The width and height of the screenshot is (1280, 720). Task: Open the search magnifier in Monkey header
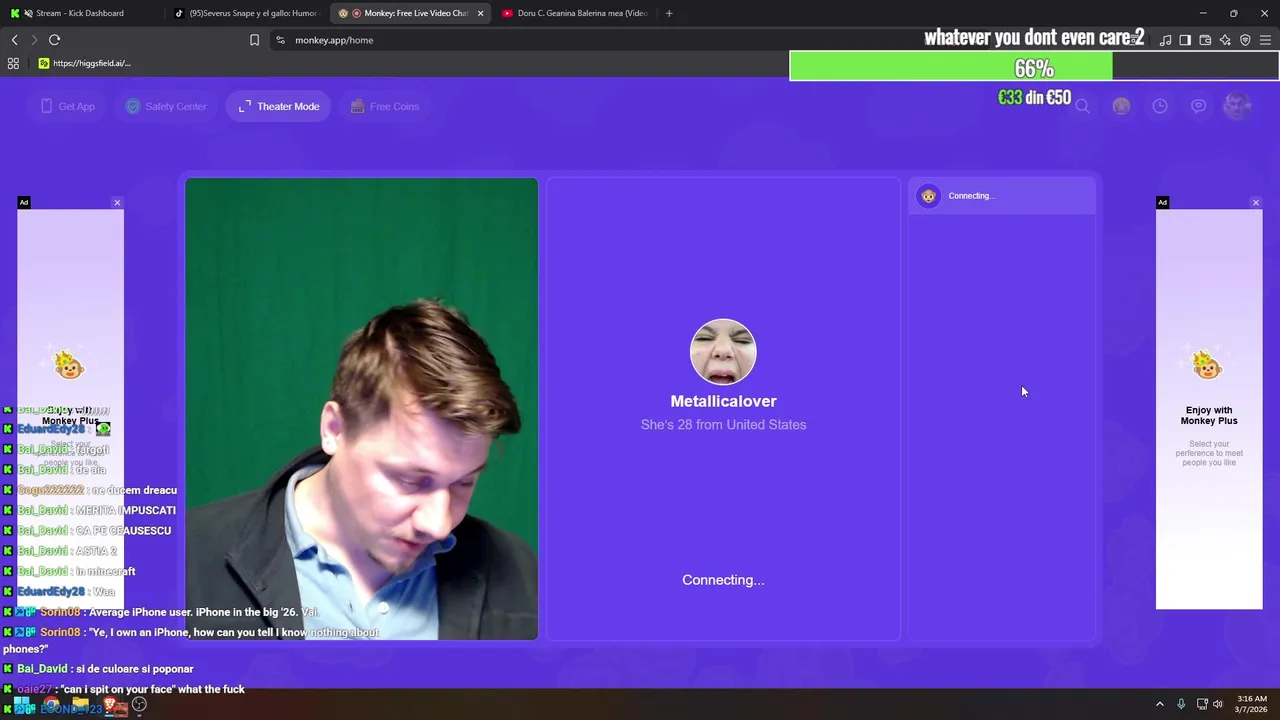pos(1082,106)
